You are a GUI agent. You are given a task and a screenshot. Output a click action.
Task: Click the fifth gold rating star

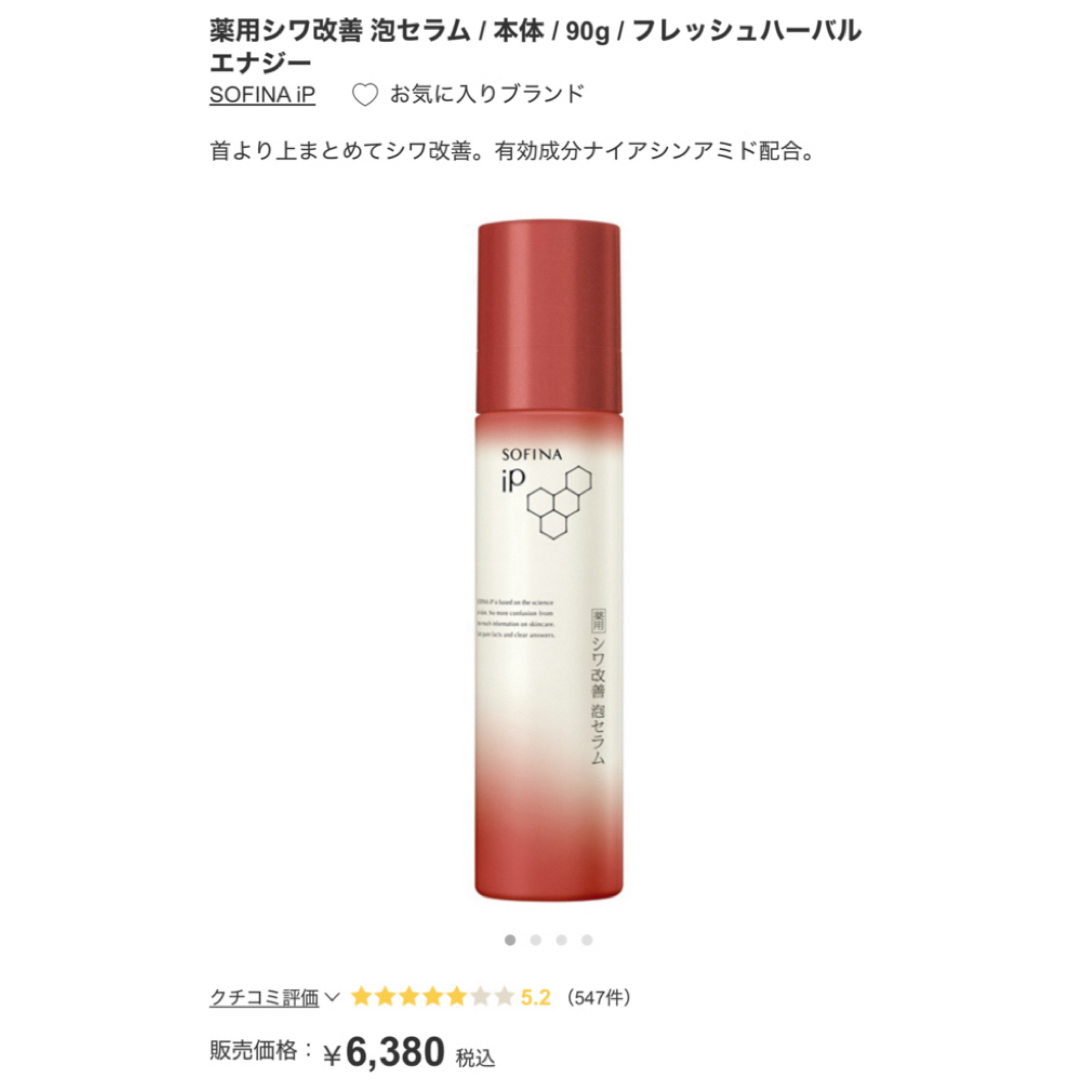(x=456, y=997)
